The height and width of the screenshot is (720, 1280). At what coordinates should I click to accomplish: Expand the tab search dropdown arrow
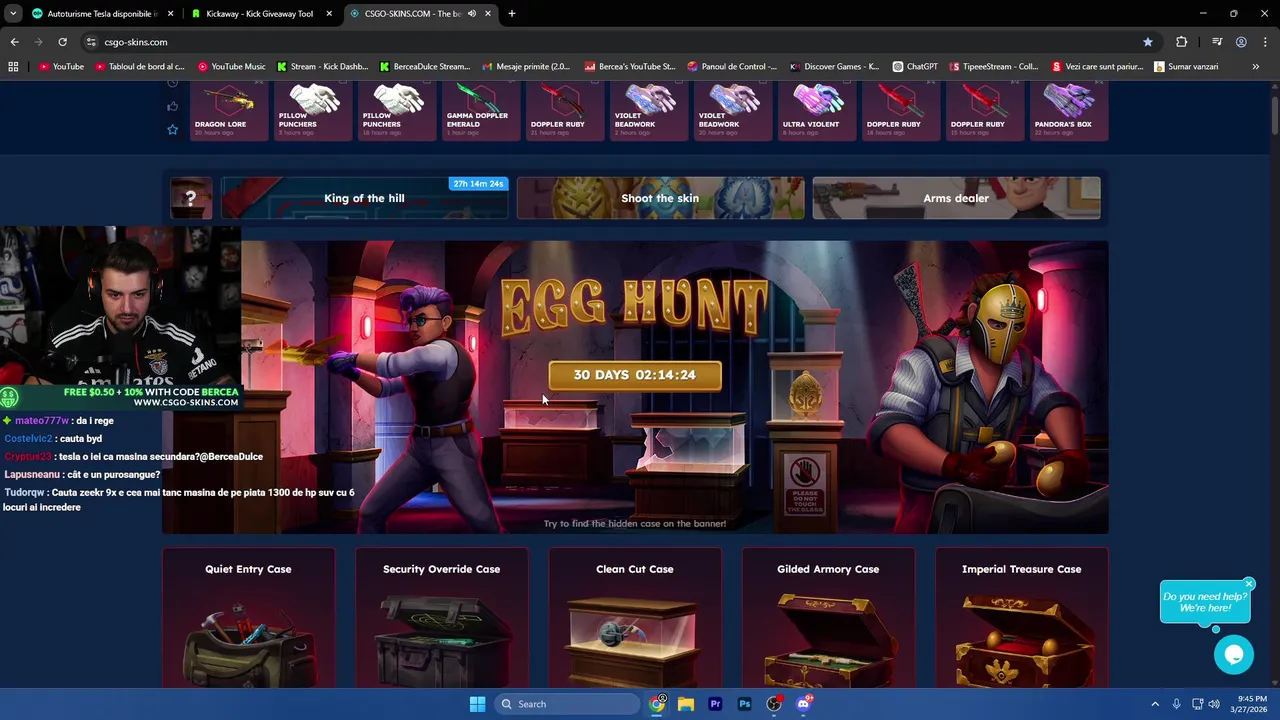12,14
